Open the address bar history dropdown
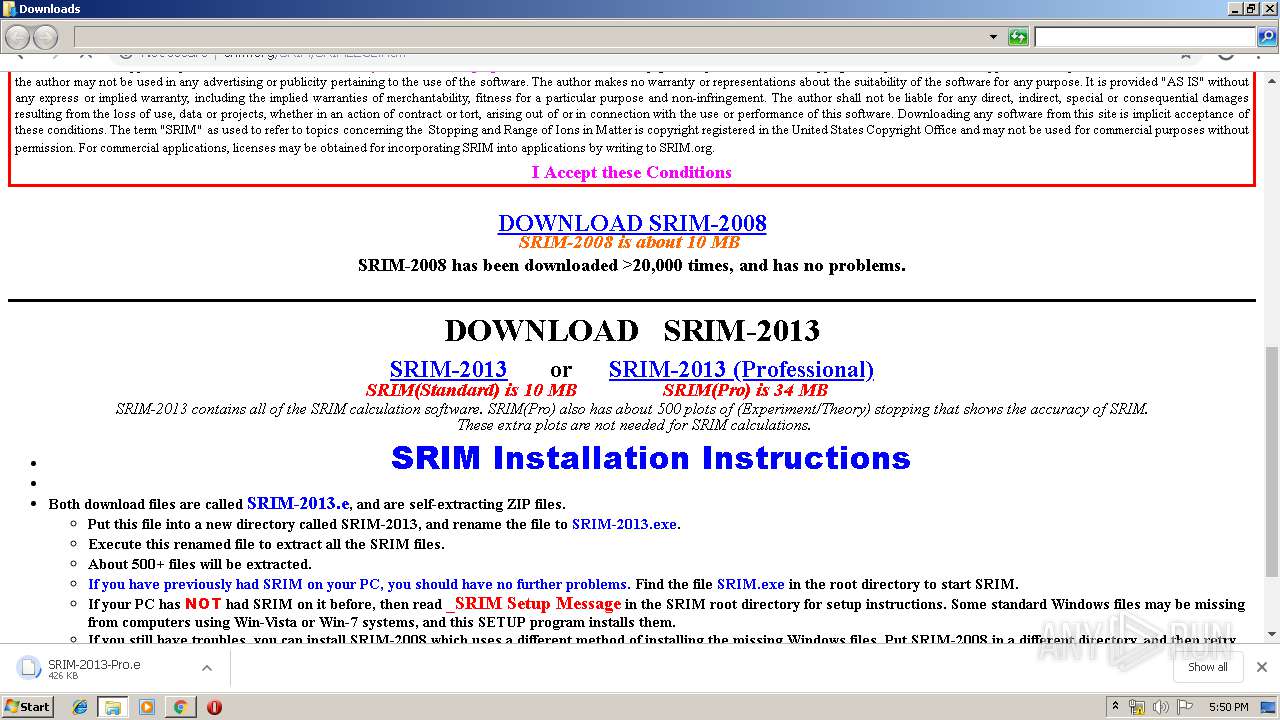Image resolution: width=1280 pixels, height=720 pixels. (993, 38)
